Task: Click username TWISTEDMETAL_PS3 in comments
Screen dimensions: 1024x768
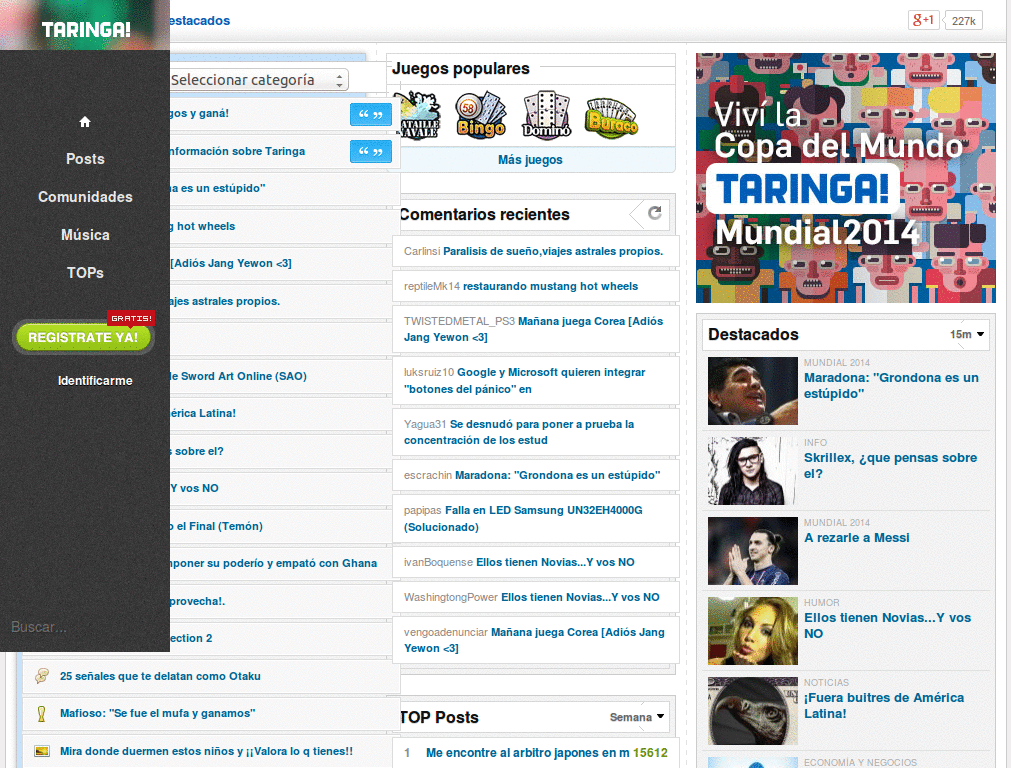Action: pyautogui.click(x=459, y=321)
